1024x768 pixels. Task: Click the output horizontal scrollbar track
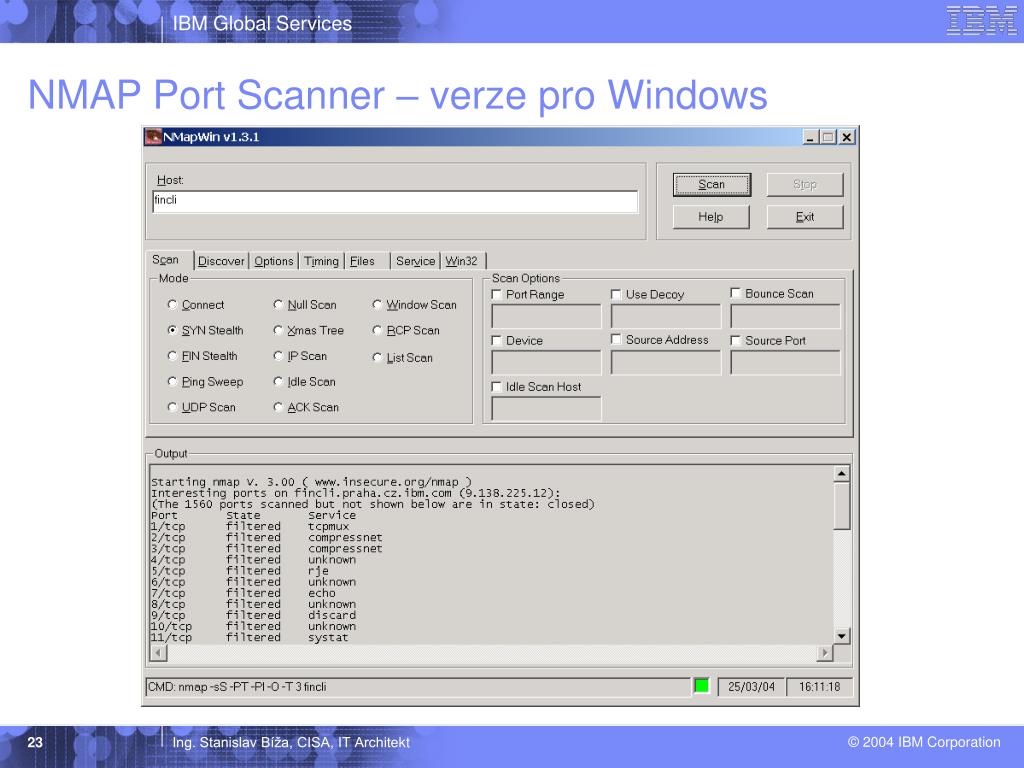[492, 652]
